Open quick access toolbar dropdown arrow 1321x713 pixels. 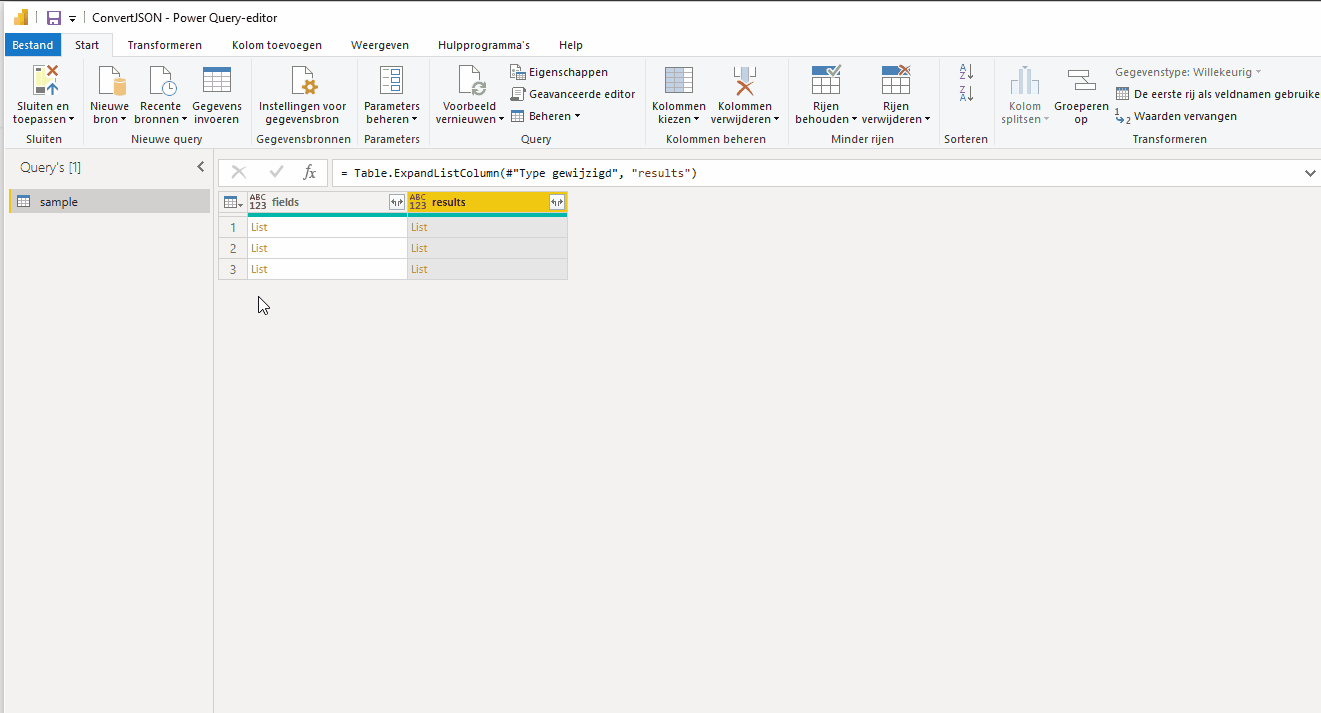coord(72,19)
